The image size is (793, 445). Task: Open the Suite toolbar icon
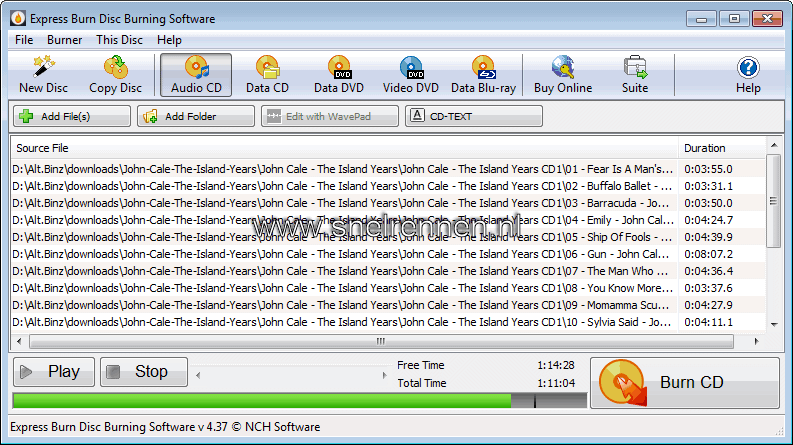pos(635,75)
